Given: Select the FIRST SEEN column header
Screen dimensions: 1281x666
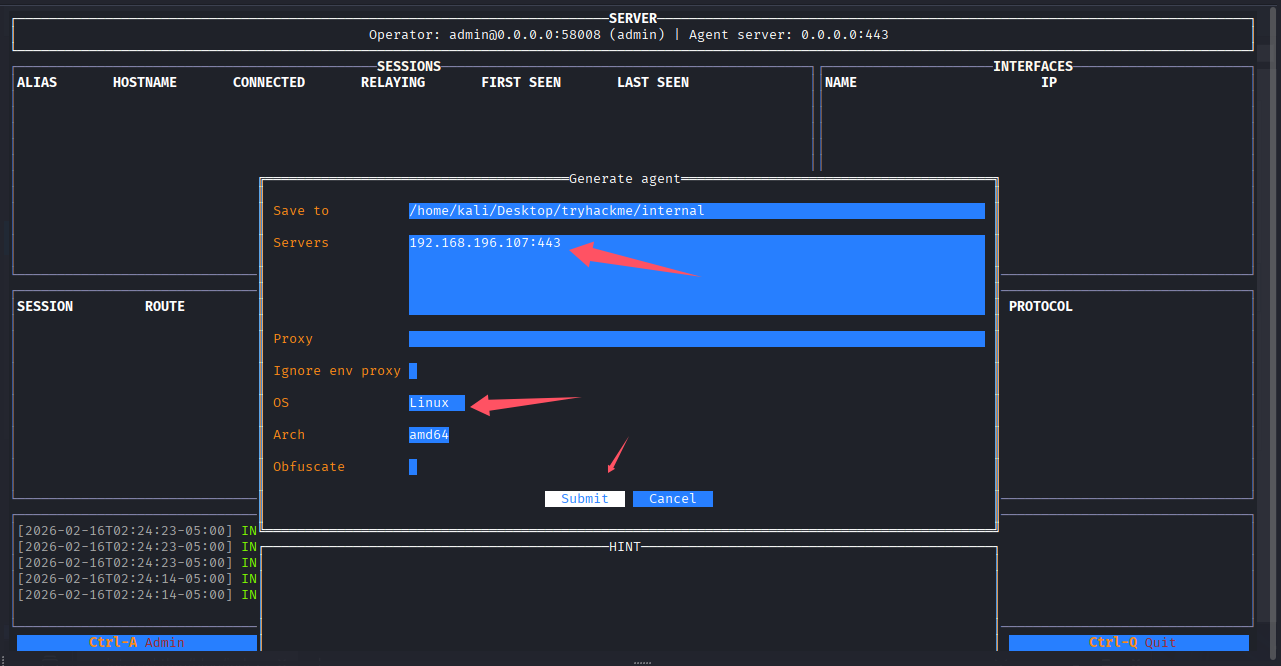Looking at the screenshot, I should (x=521, y=83).
